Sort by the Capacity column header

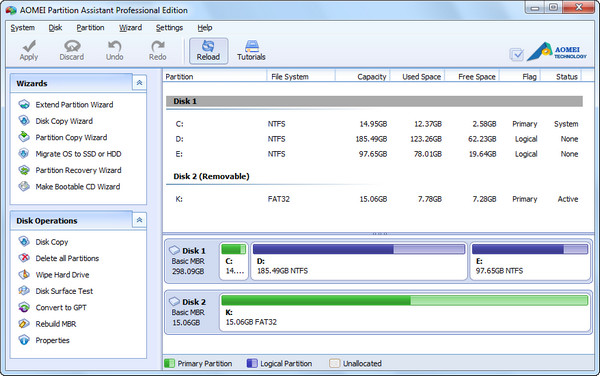pyautogui.click(x=363, y=77)
